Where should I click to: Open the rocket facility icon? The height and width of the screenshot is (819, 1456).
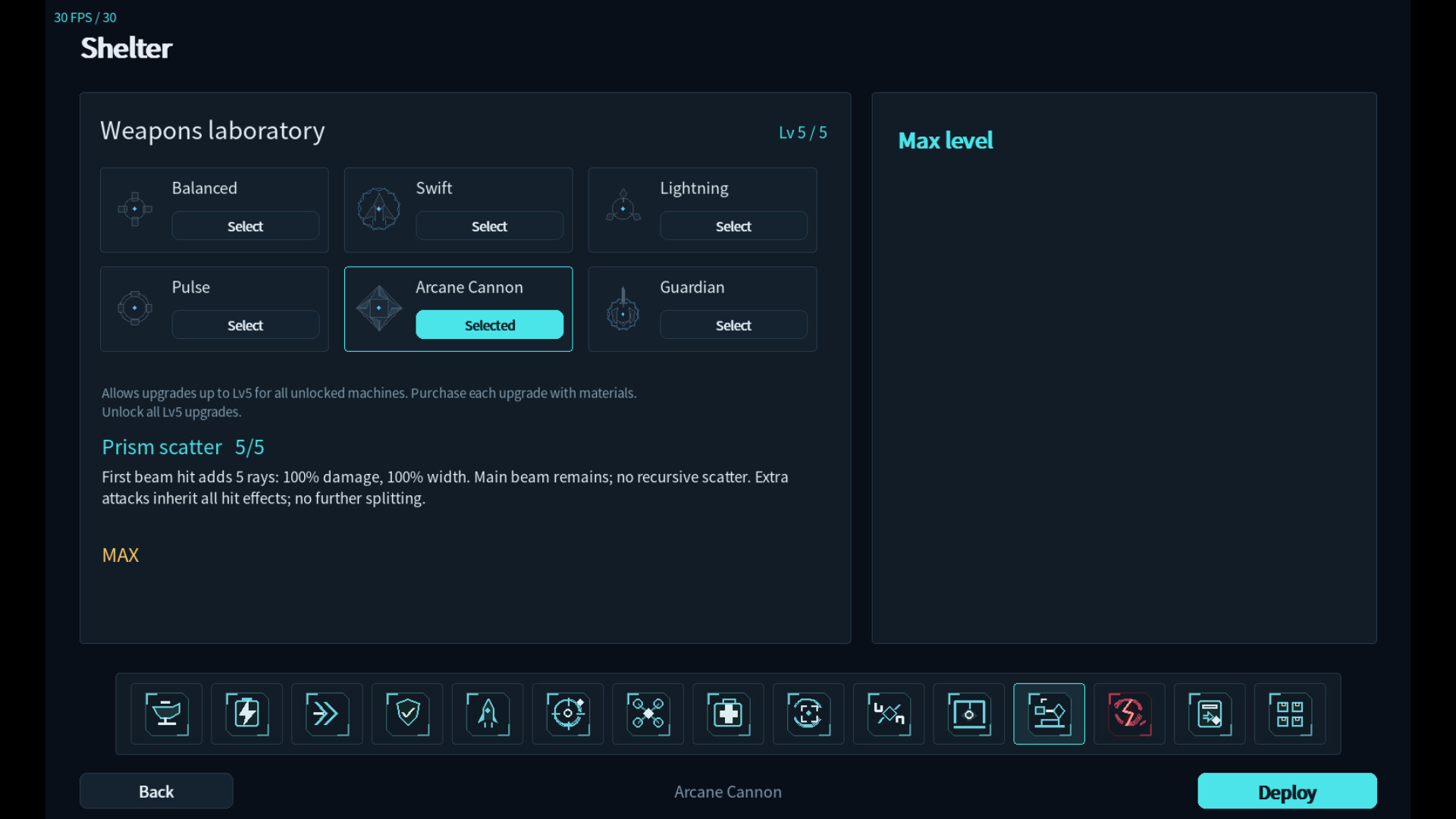point(488,714)
